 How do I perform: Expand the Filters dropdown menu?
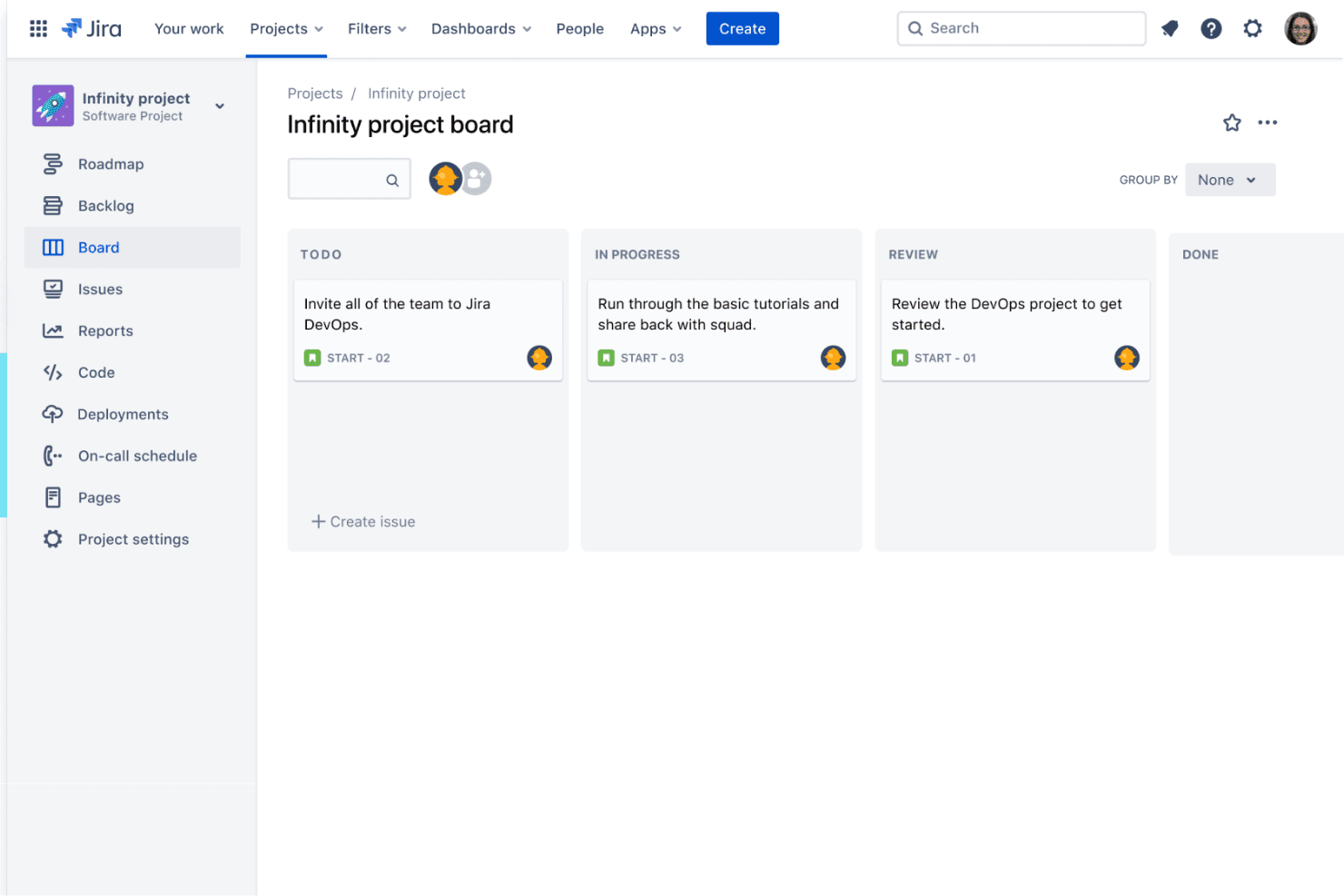click(377, 29)
